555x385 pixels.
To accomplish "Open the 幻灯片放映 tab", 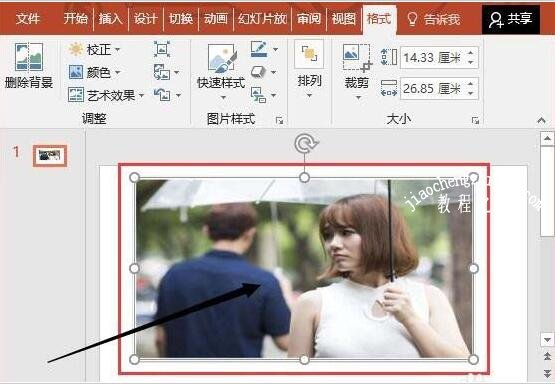I will 262,18.
